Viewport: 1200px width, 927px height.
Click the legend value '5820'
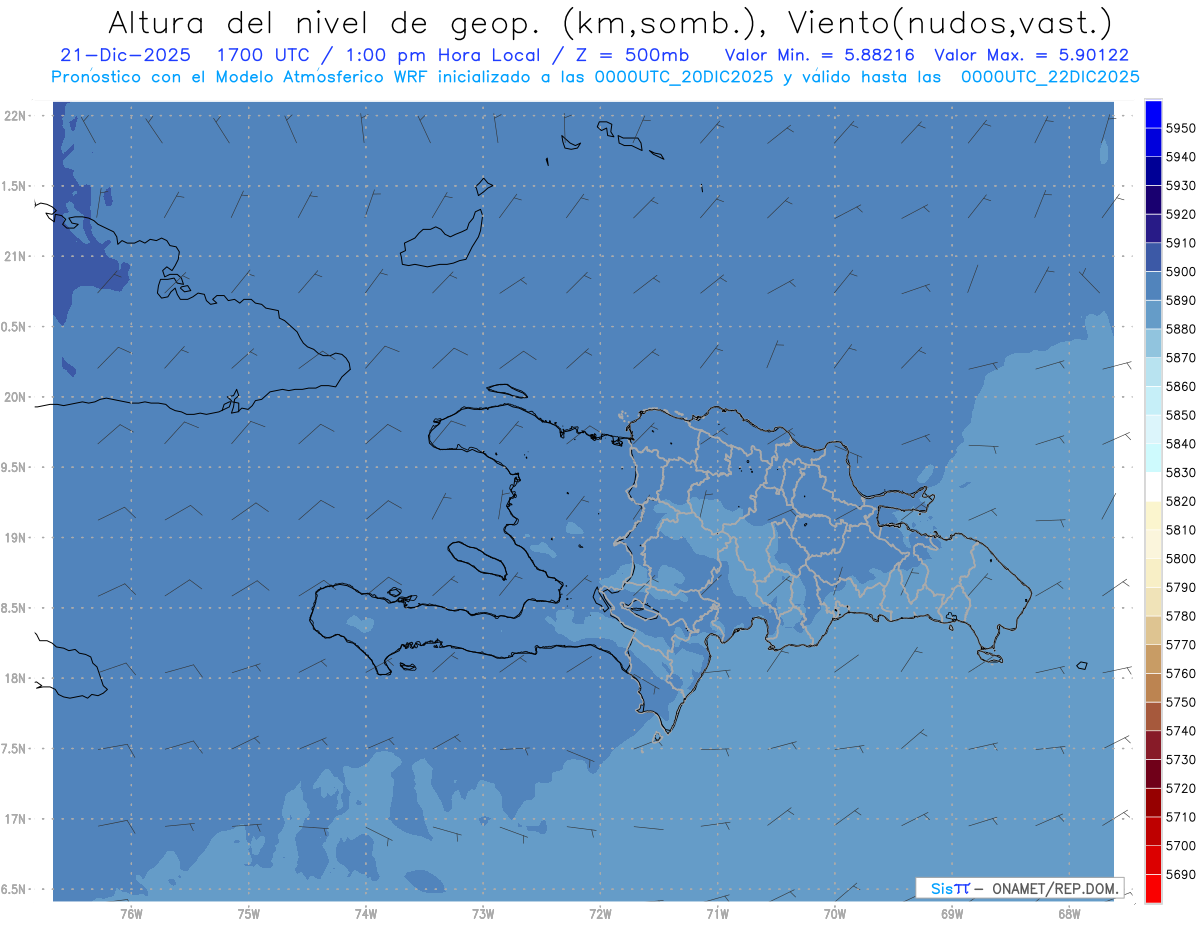[x=1180, y=501]
